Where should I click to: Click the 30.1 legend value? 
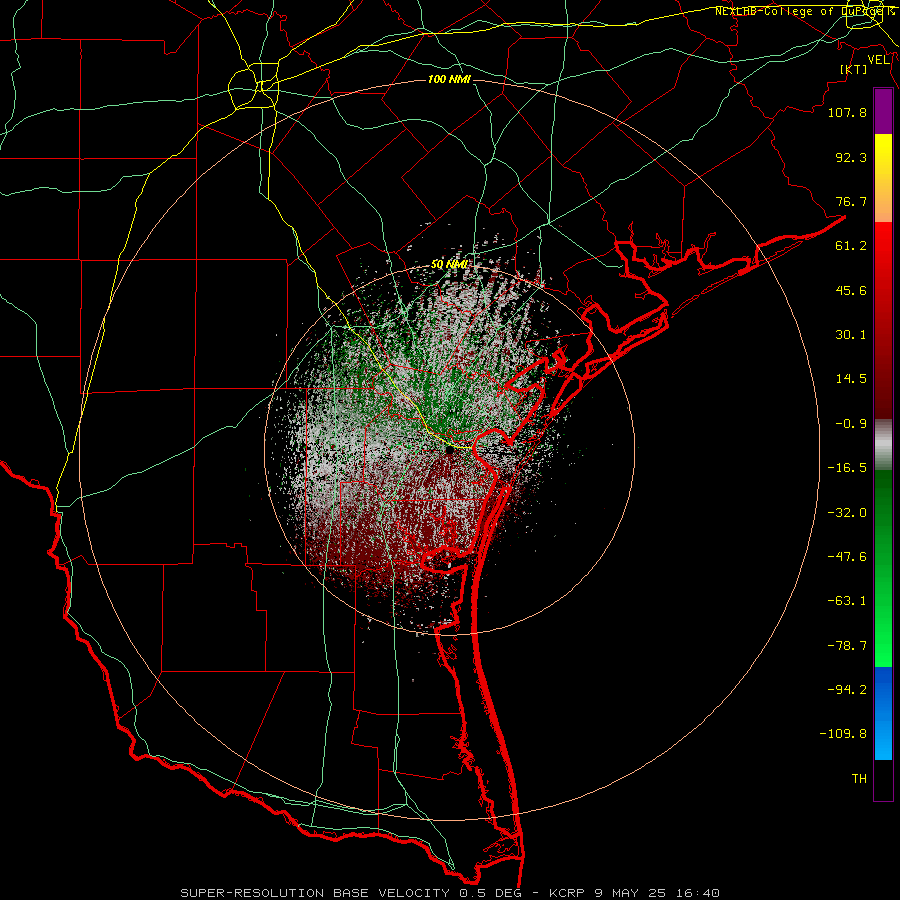[851, 335]
